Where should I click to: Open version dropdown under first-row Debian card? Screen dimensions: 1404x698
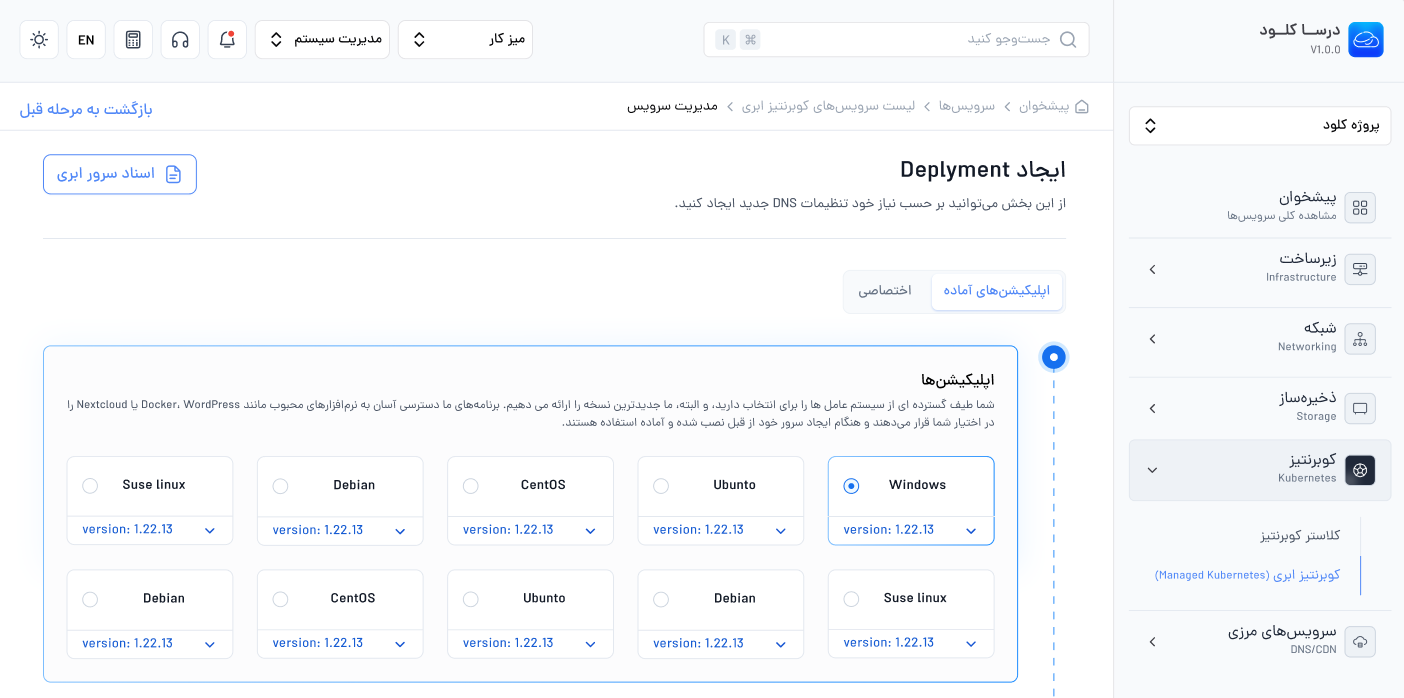[340, 530]
